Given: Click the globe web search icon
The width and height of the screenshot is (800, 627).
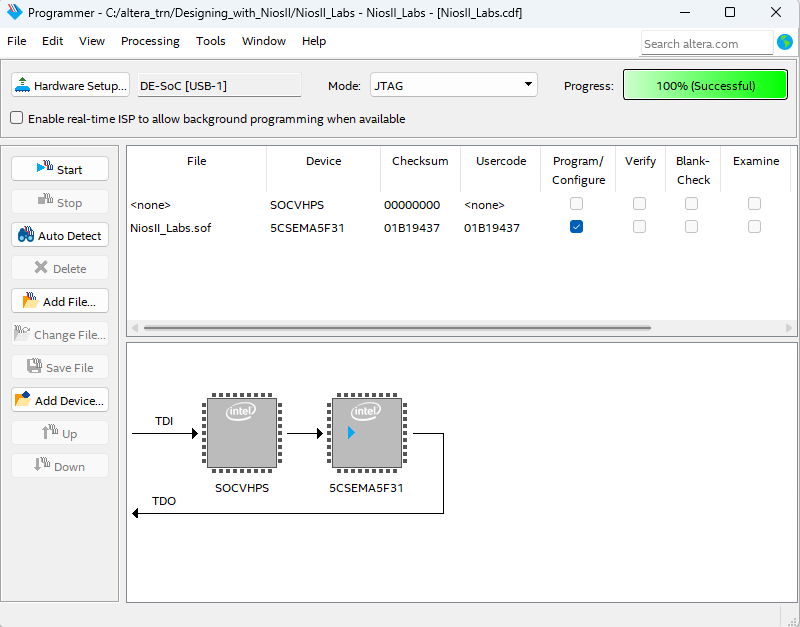Looking at the screenshot, I should (x=785, y=42).
